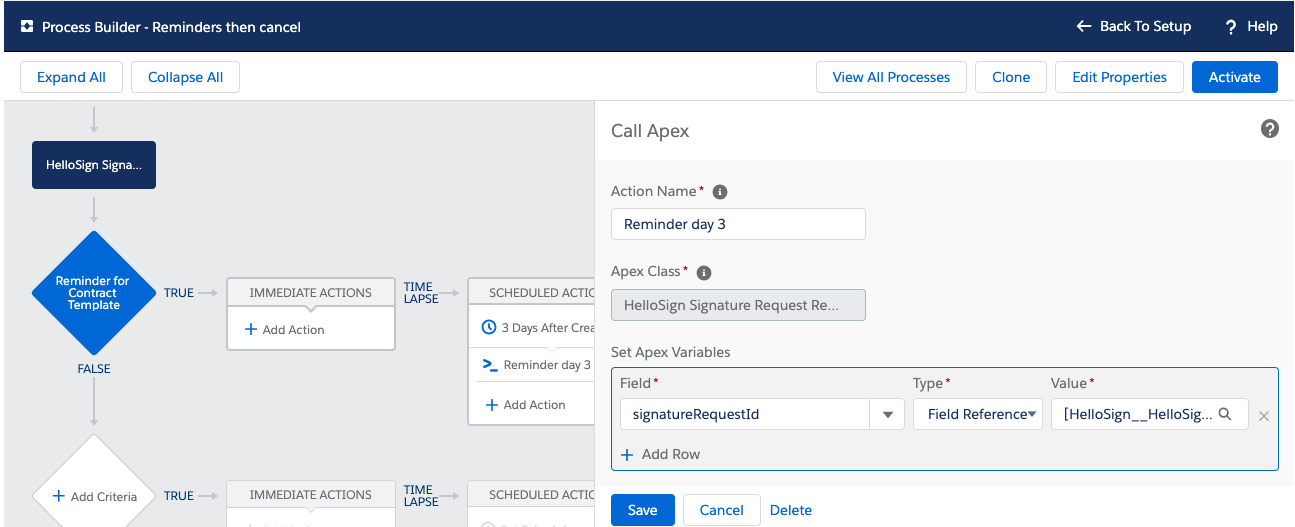Screen dimensions: 1295x527
Task: Click the Call Apex panel help icon
Action: coord(1270,129)
